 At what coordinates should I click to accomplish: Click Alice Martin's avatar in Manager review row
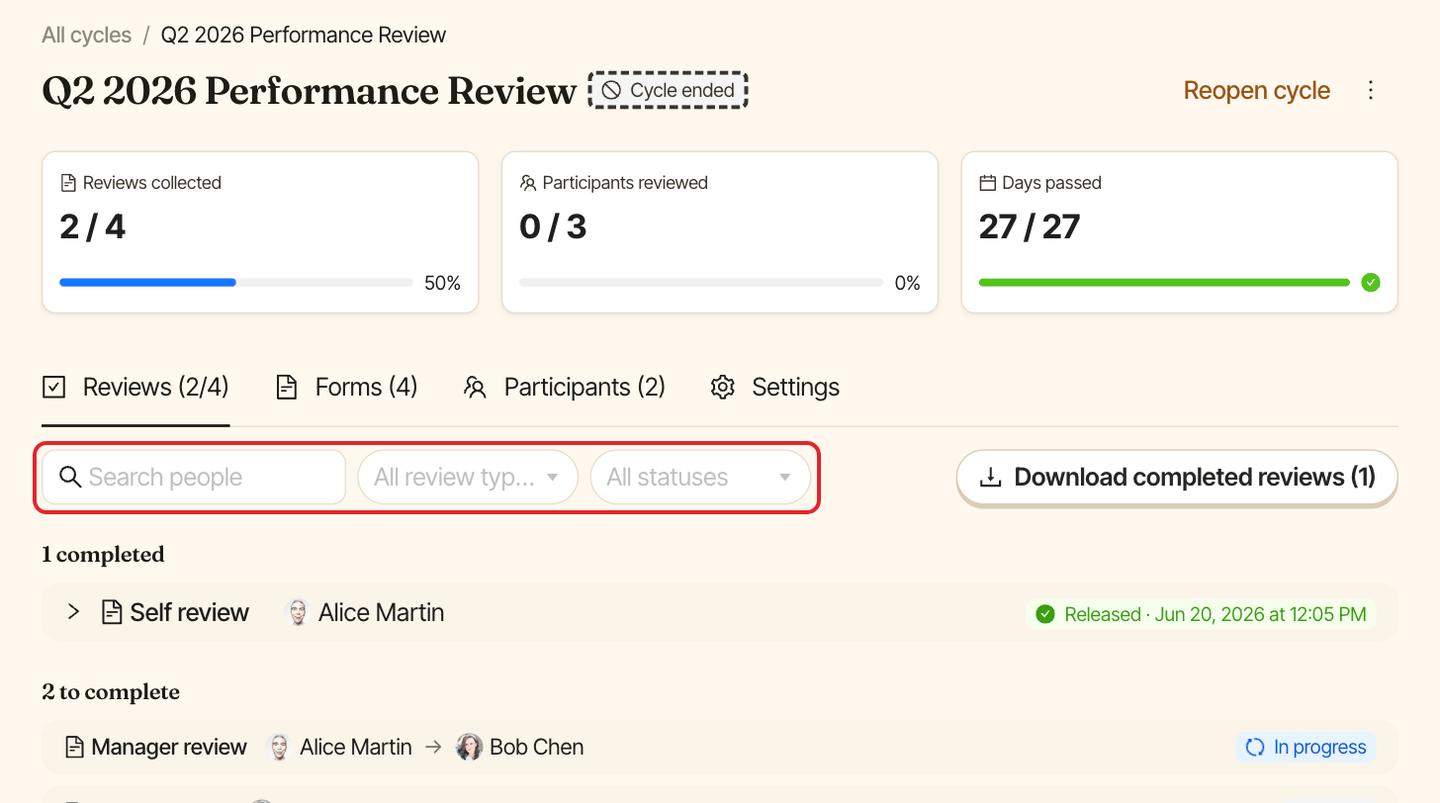pos(279,747)
